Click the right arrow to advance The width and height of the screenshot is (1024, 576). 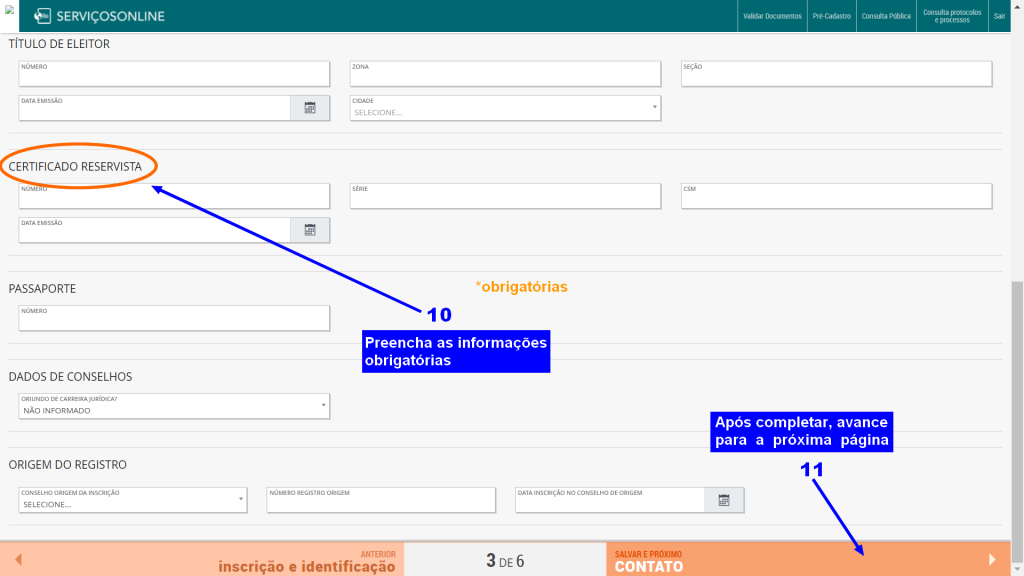[x=992, y=560]
